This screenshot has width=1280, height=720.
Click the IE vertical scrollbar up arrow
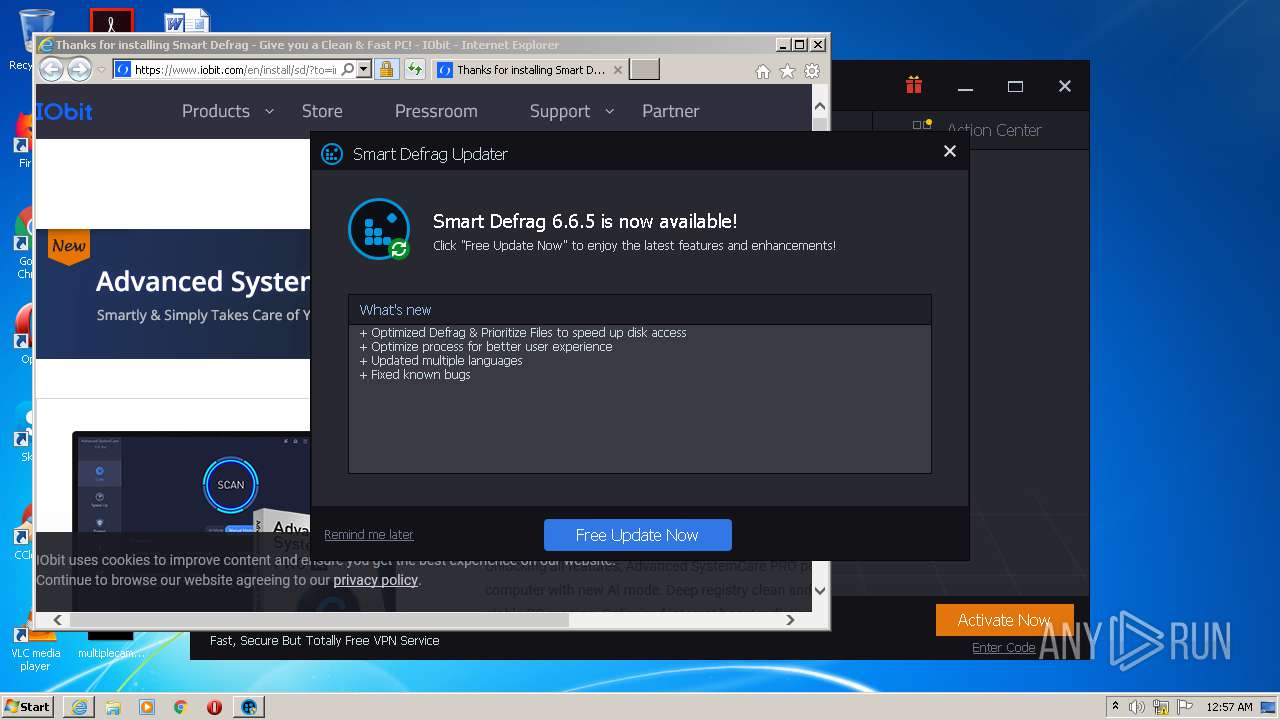(820, 106)
